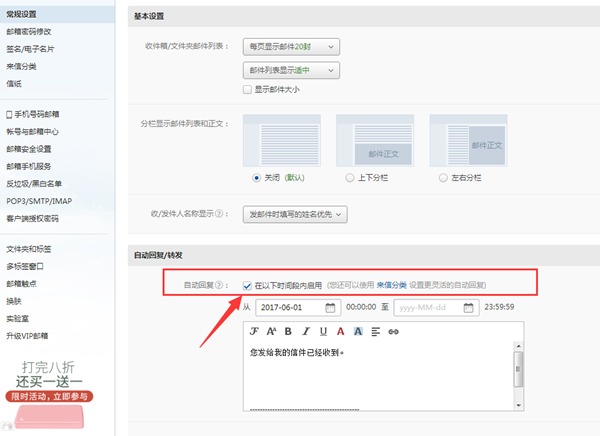Insert hyperlink using the link icon
The image size is (600, 436).
tap(393, 331)
